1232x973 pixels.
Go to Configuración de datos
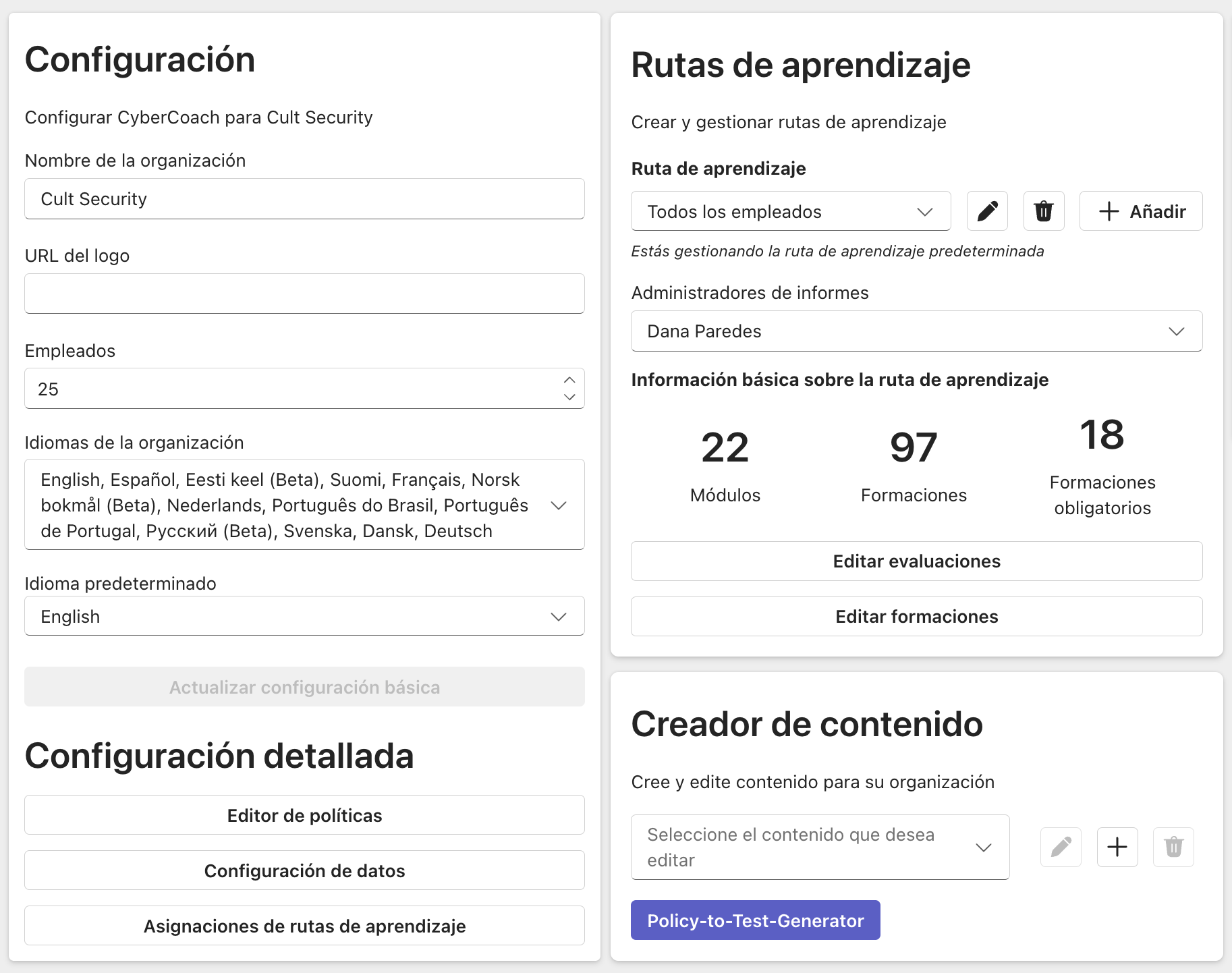coord(304,870)
